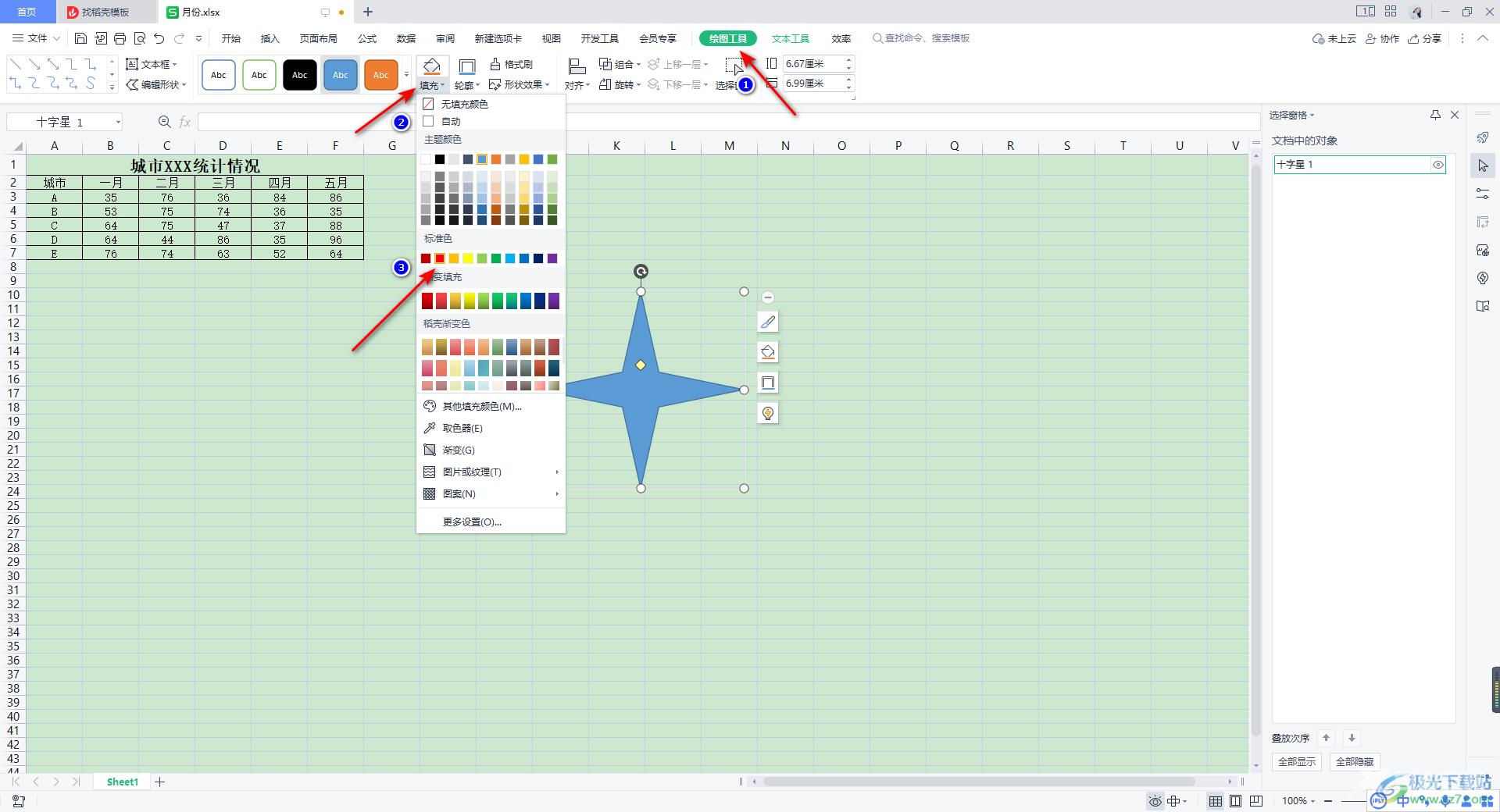The width and height of the screenshot is (1500, 812).
Task: Click the floating brush style icon beside the shape
Action: (768, 322)
